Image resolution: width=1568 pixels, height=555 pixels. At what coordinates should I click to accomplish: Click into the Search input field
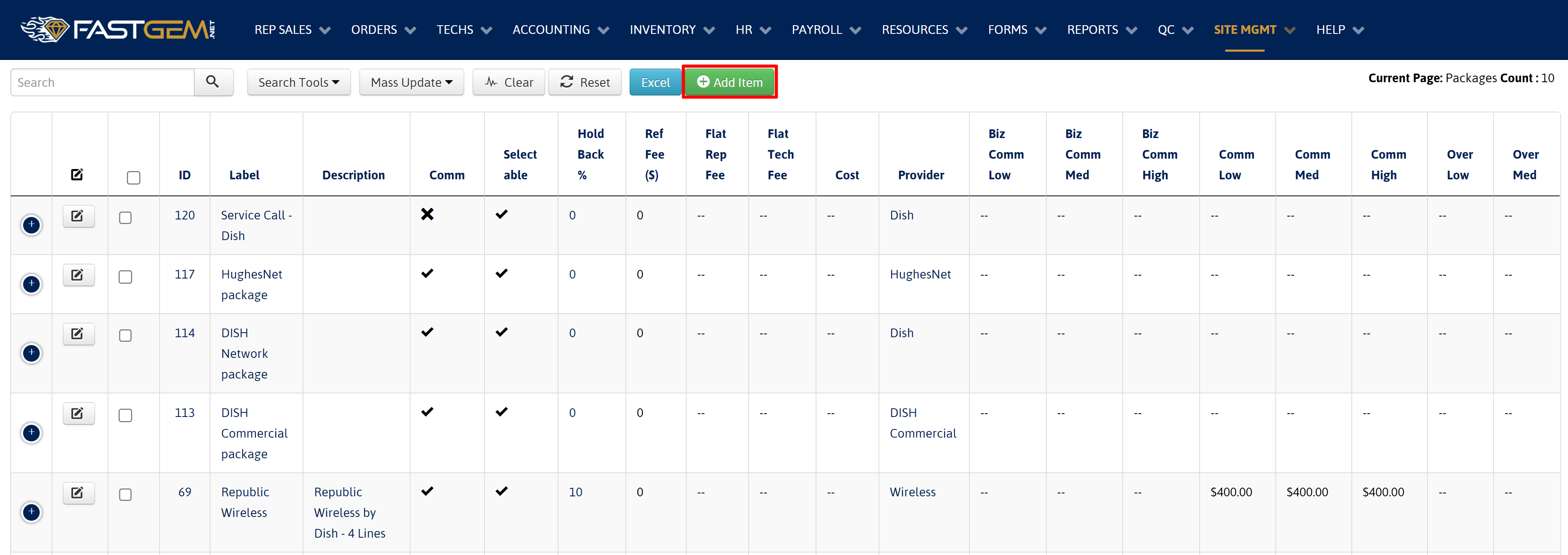(x=102, y=82)
